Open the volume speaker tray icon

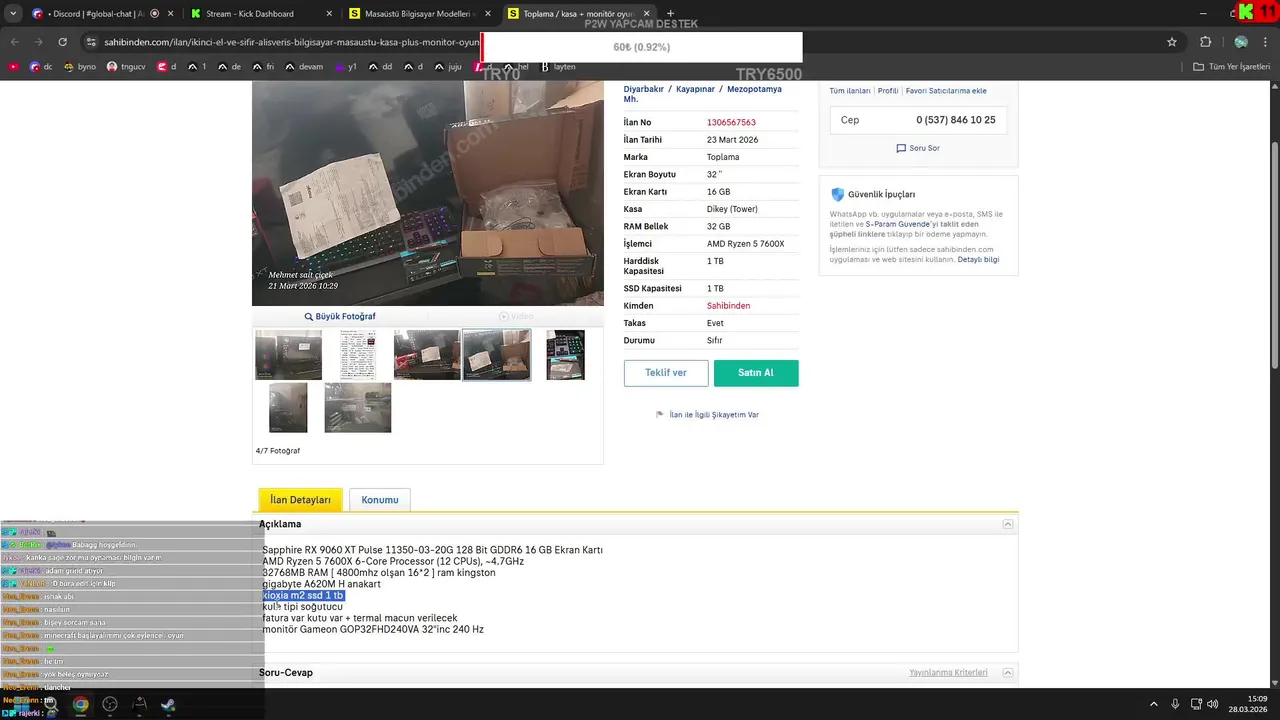[1212, 704]
